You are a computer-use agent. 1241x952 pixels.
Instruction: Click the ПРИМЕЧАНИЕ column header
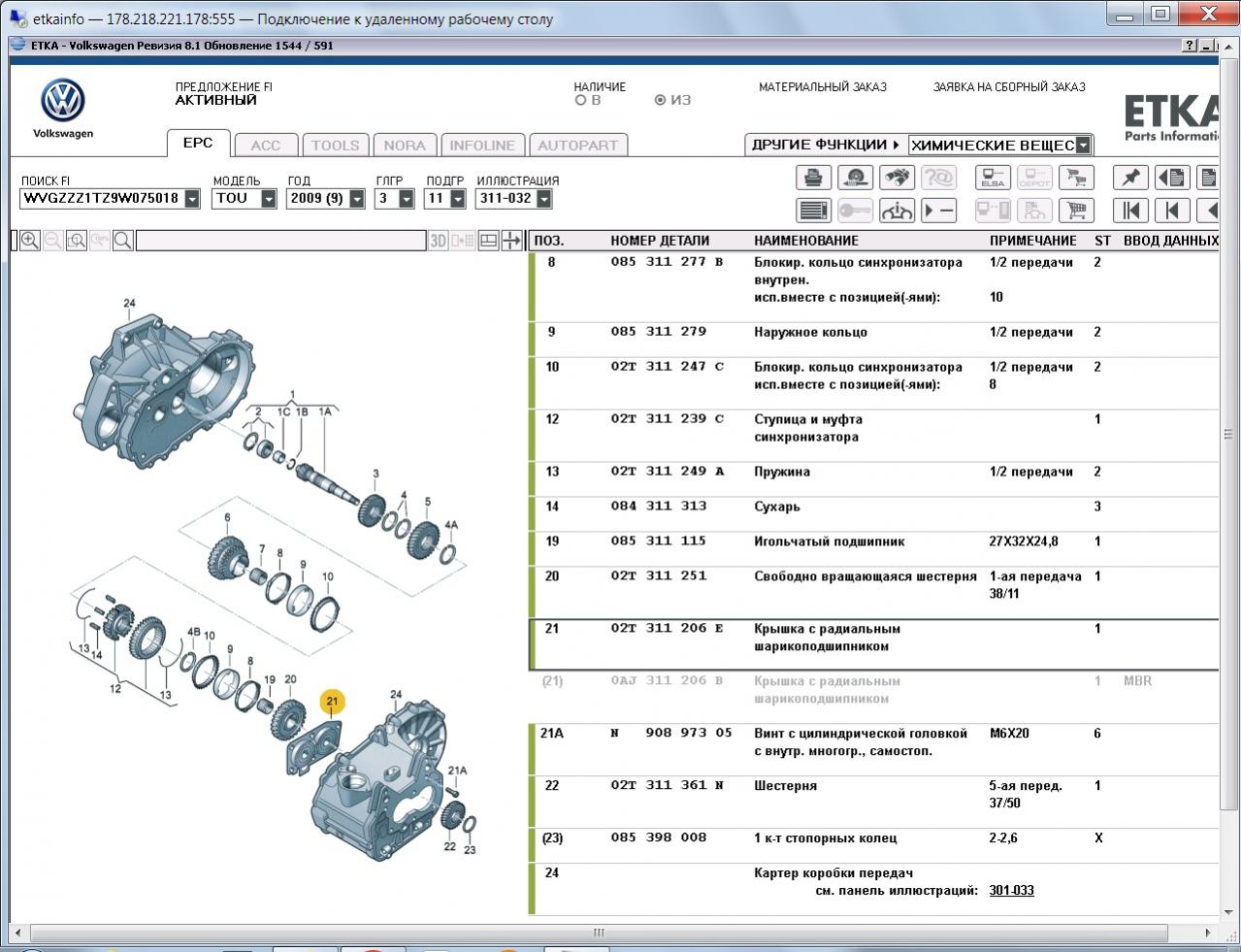pyautogui.click(x=1033, y=241)
